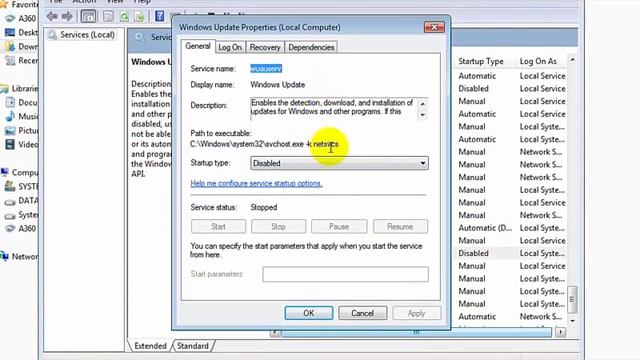Click the highlighted Disabled row in services list

(510, 253)
